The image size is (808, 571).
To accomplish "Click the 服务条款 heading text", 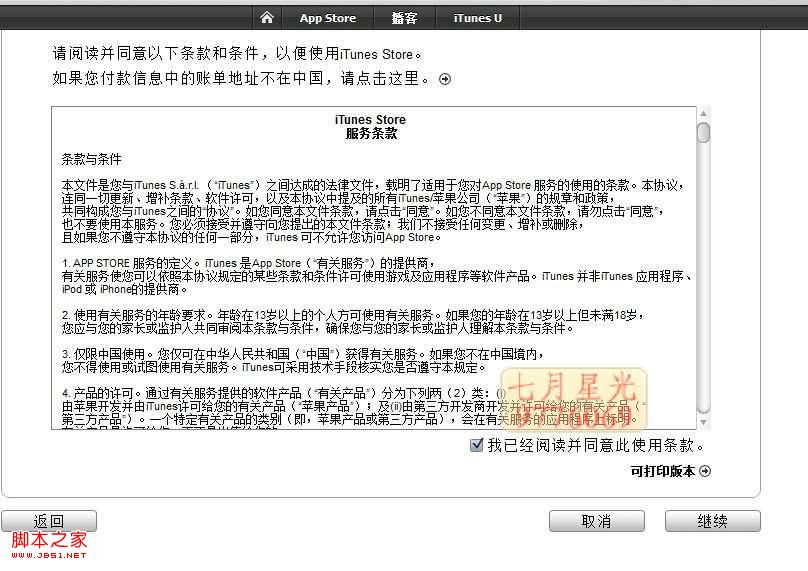I will (371, 133).
